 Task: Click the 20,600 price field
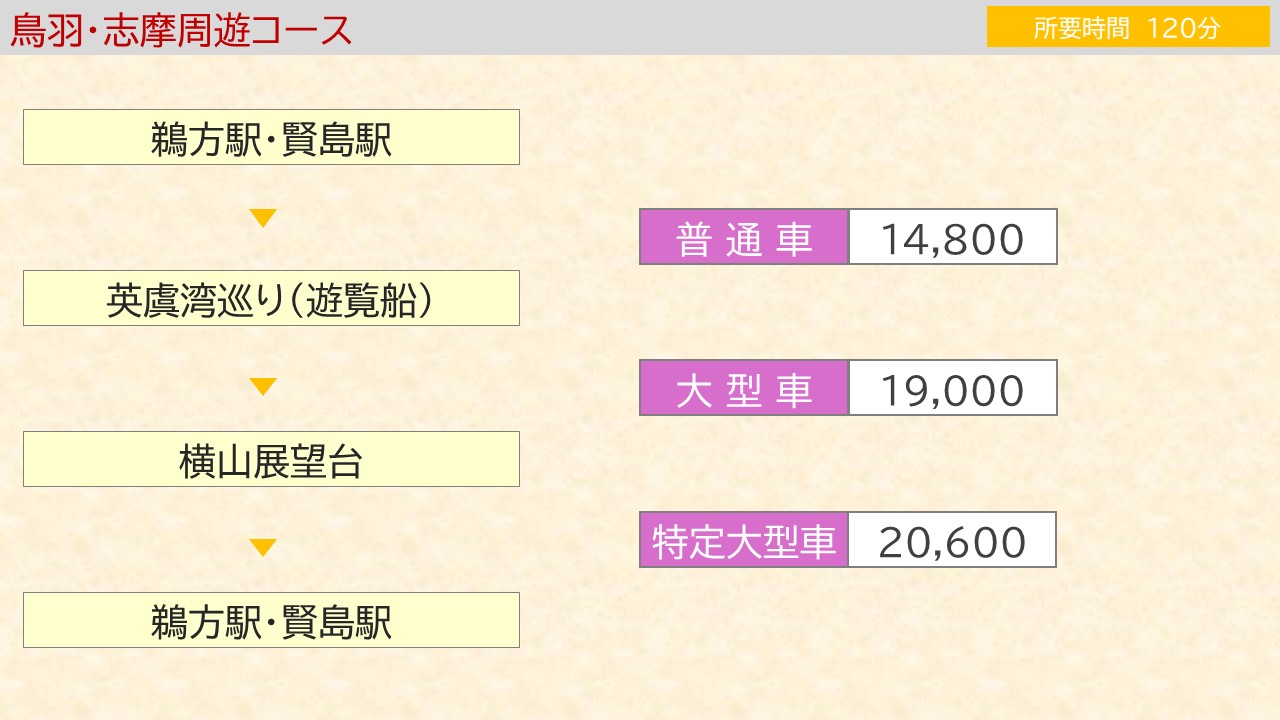click(x=953, y=540)
